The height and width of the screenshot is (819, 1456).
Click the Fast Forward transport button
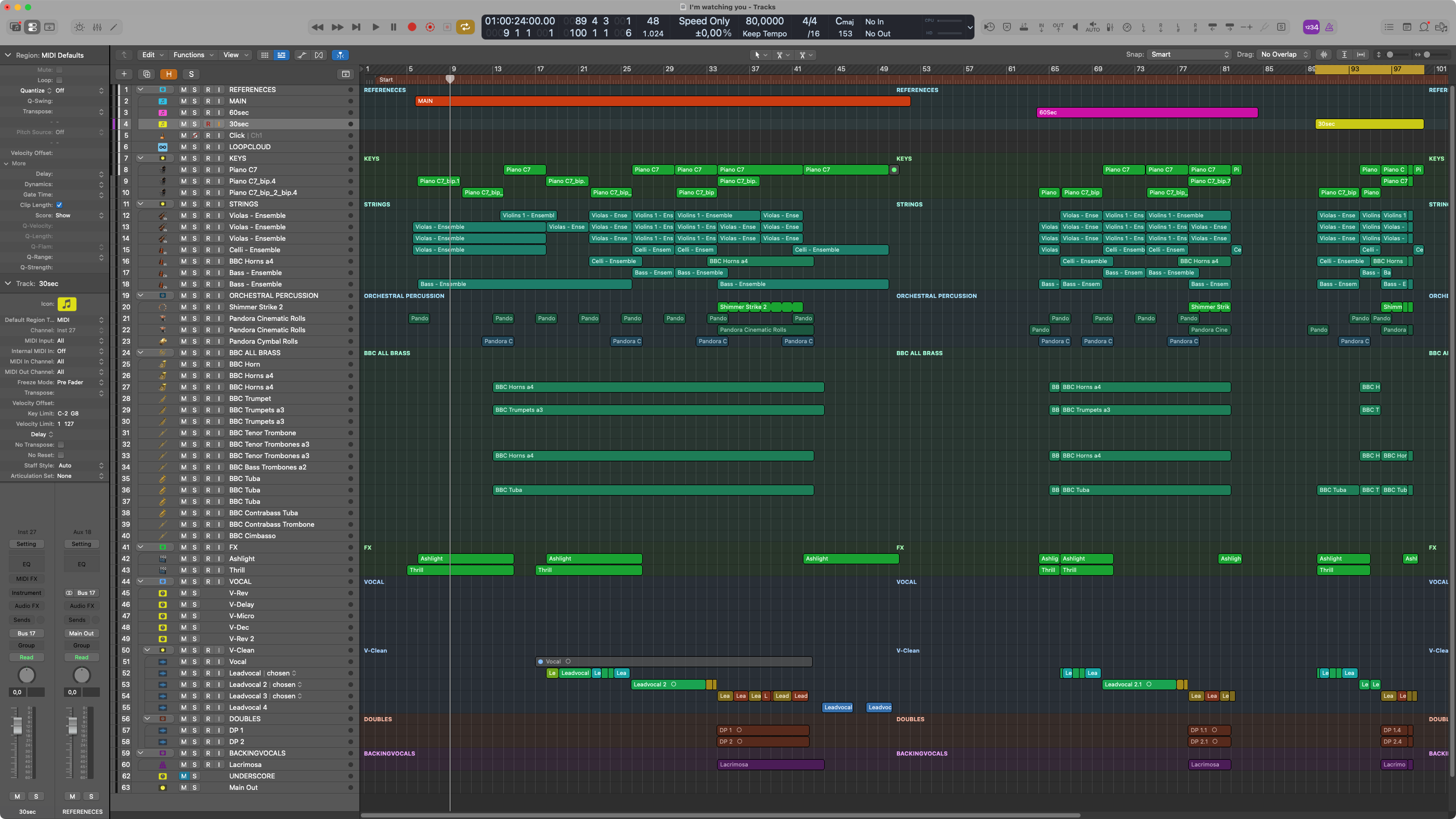pyautogui.click(x=337, y=27)
